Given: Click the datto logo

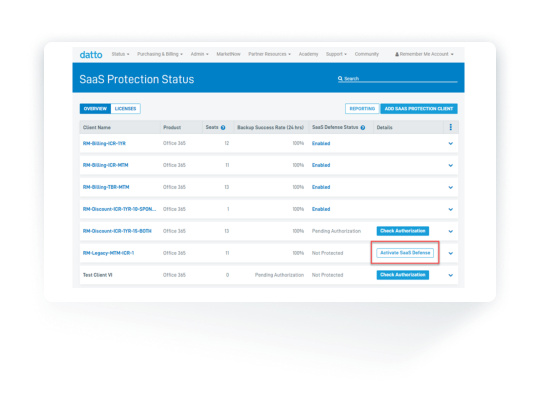Looking at the screenshot, I should coord(91,55).
